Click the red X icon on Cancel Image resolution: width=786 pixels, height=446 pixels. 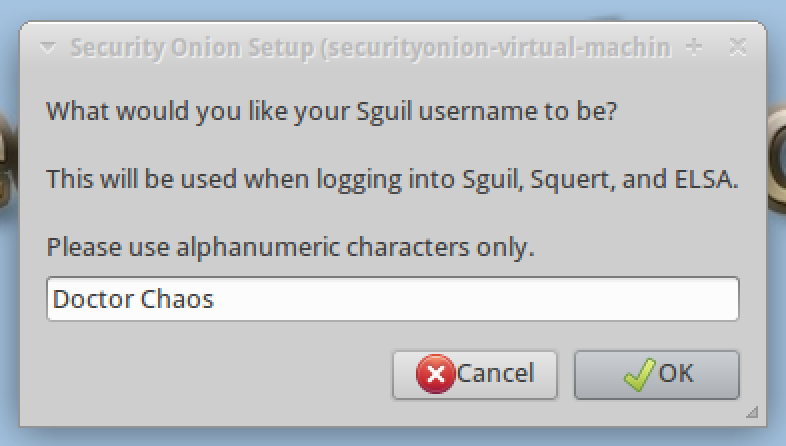click(435, 375)
